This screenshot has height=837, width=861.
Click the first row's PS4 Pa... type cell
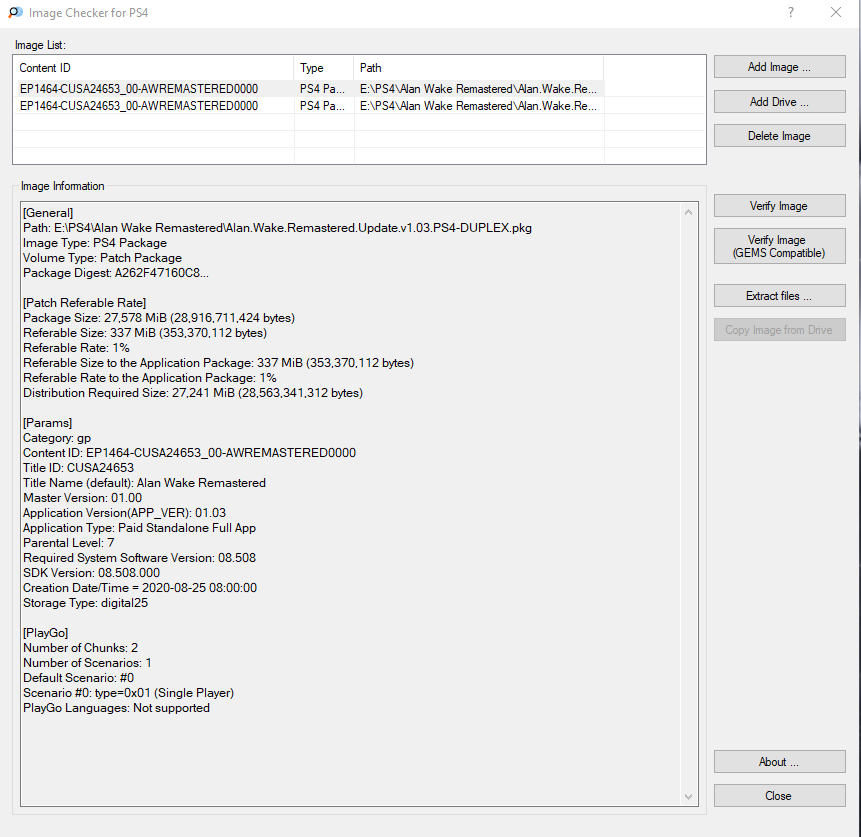322,89
